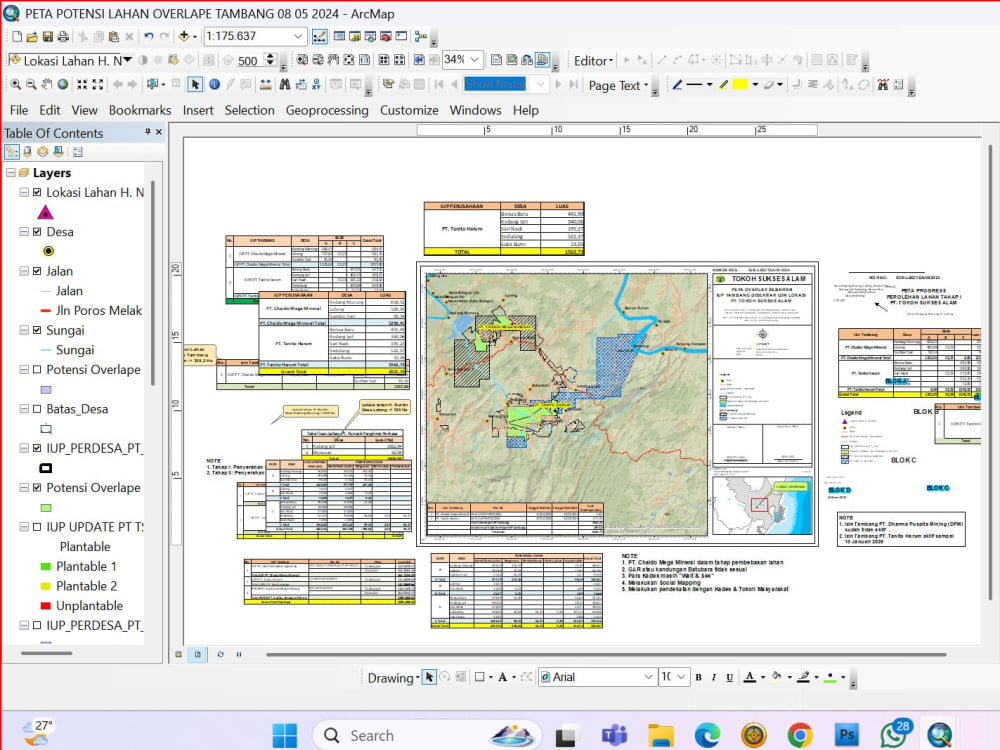Open the Geoprocessing menu

pos(327,110)
